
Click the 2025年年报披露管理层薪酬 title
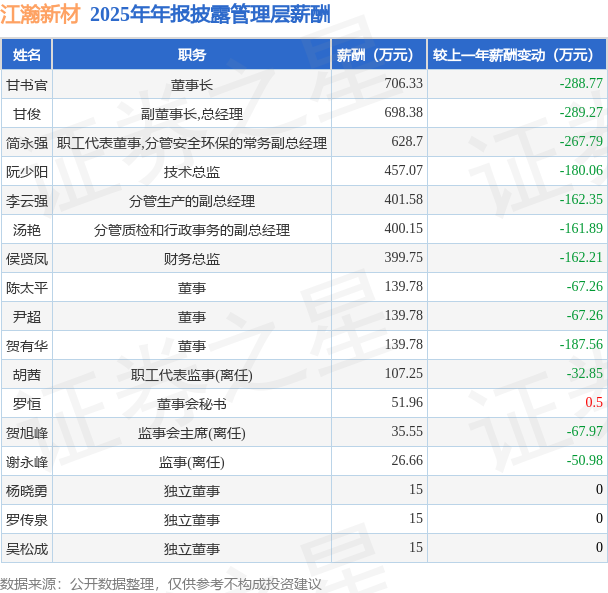pyautogui.click(x=210, y=15)
